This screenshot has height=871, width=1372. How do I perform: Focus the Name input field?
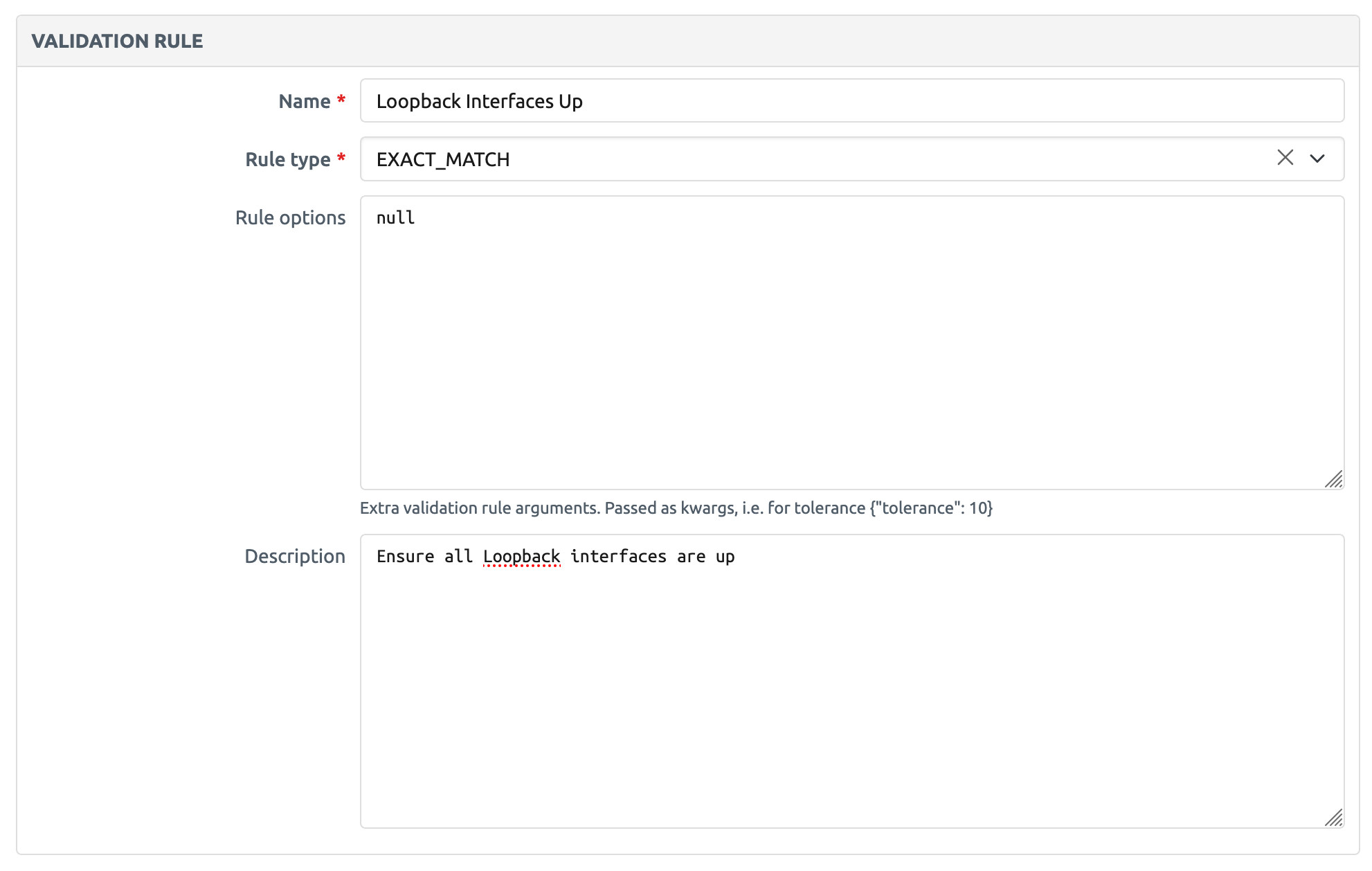tap(851, 101)
